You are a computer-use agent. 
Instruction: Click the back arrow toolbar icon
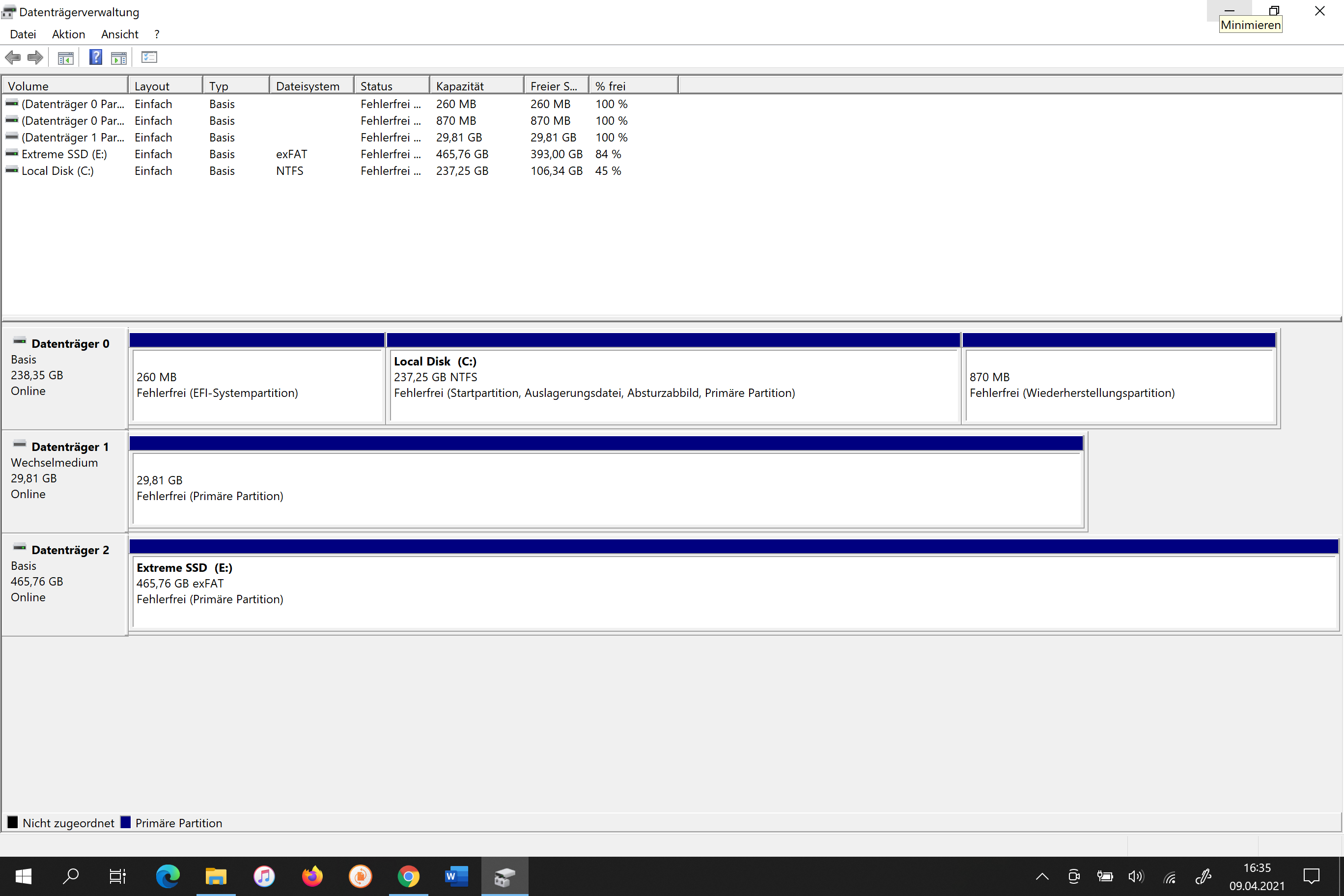(13, 57)
